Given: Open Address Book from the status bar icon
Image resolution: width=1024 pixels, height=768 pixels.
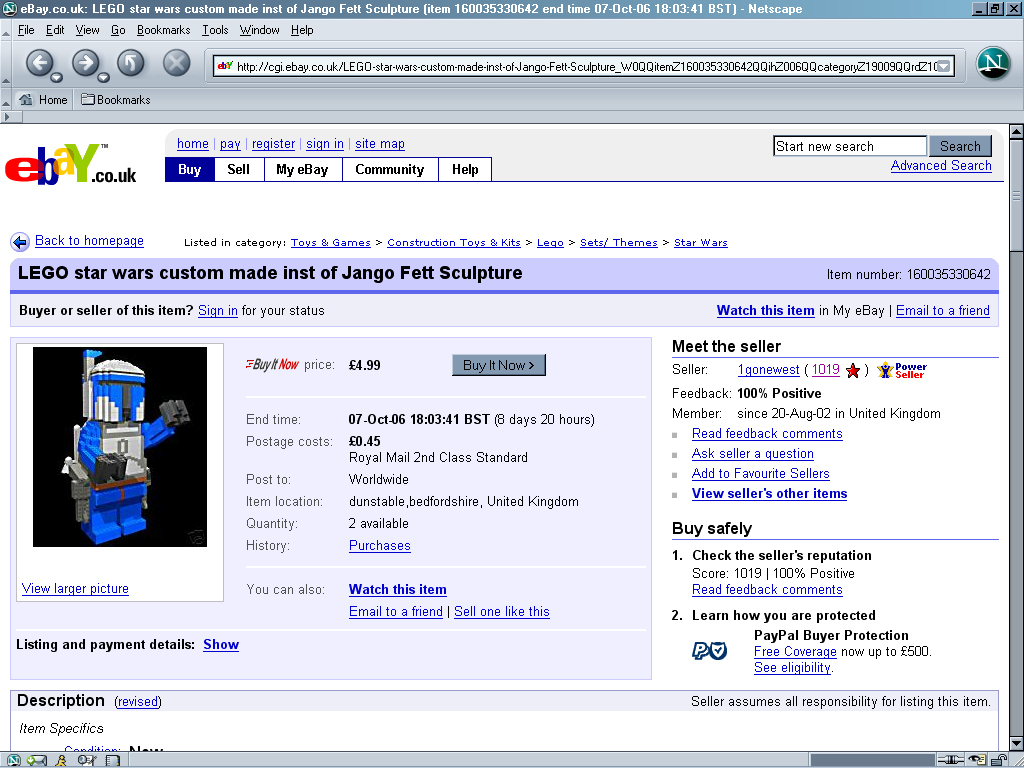Looking at the screenshot, I should (113, 760).
